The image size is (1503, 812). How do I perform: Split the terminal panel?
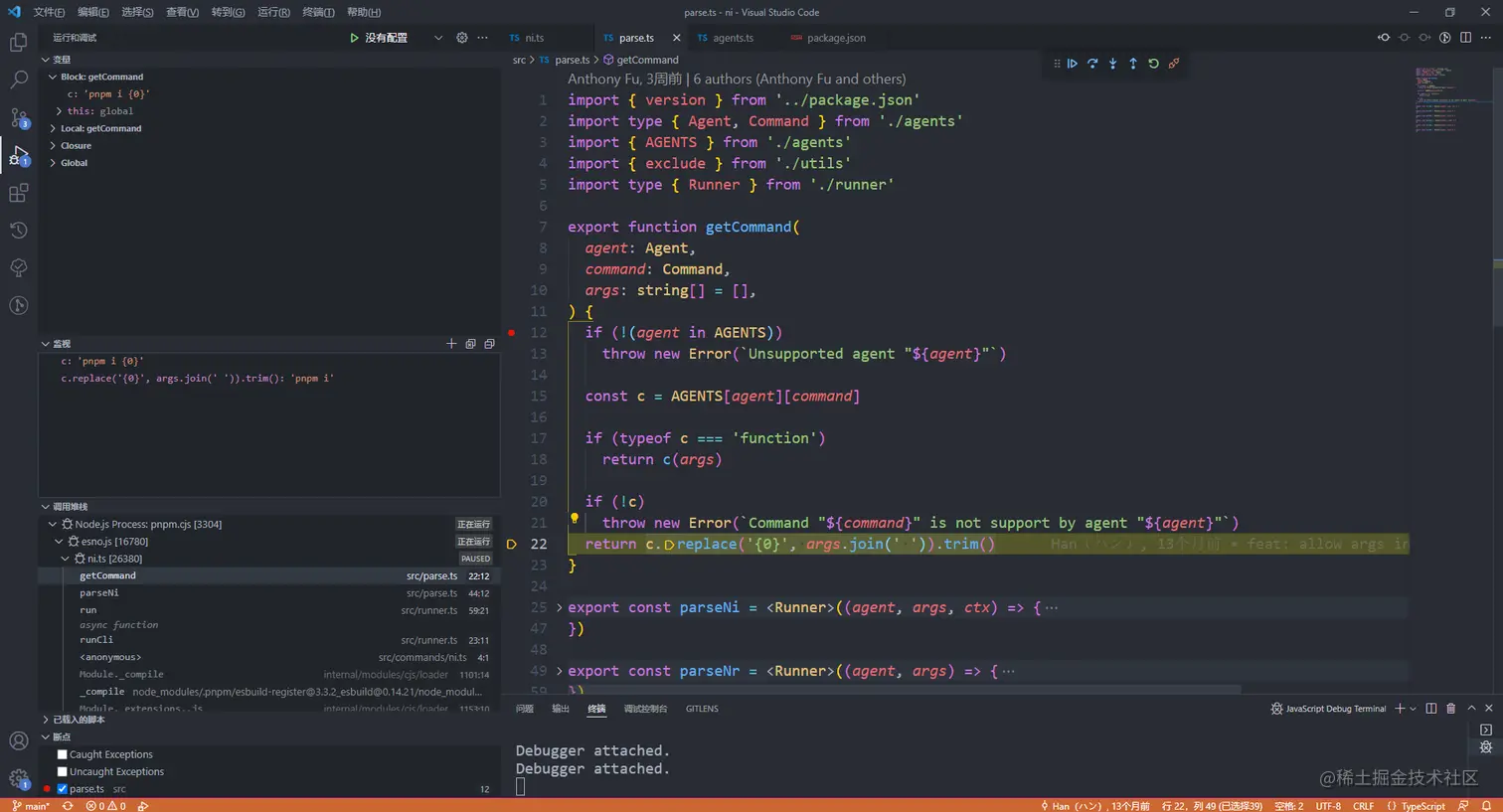(1431, 709)
